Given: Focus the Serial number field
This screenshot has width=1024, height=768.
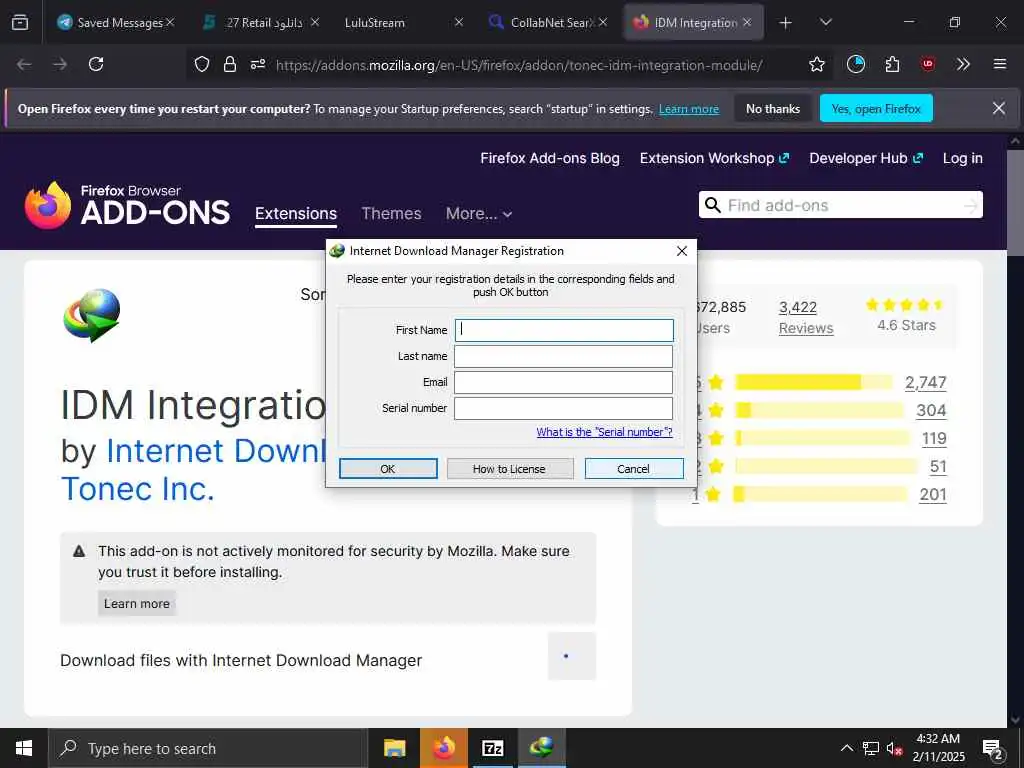Looking at the screenshot, I should 564,408.
